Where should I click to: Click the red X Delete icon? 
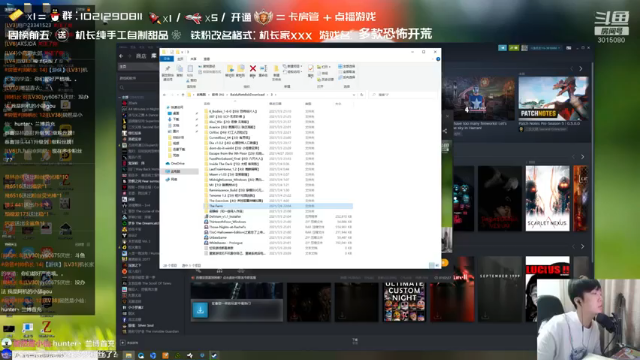(253, 69)
